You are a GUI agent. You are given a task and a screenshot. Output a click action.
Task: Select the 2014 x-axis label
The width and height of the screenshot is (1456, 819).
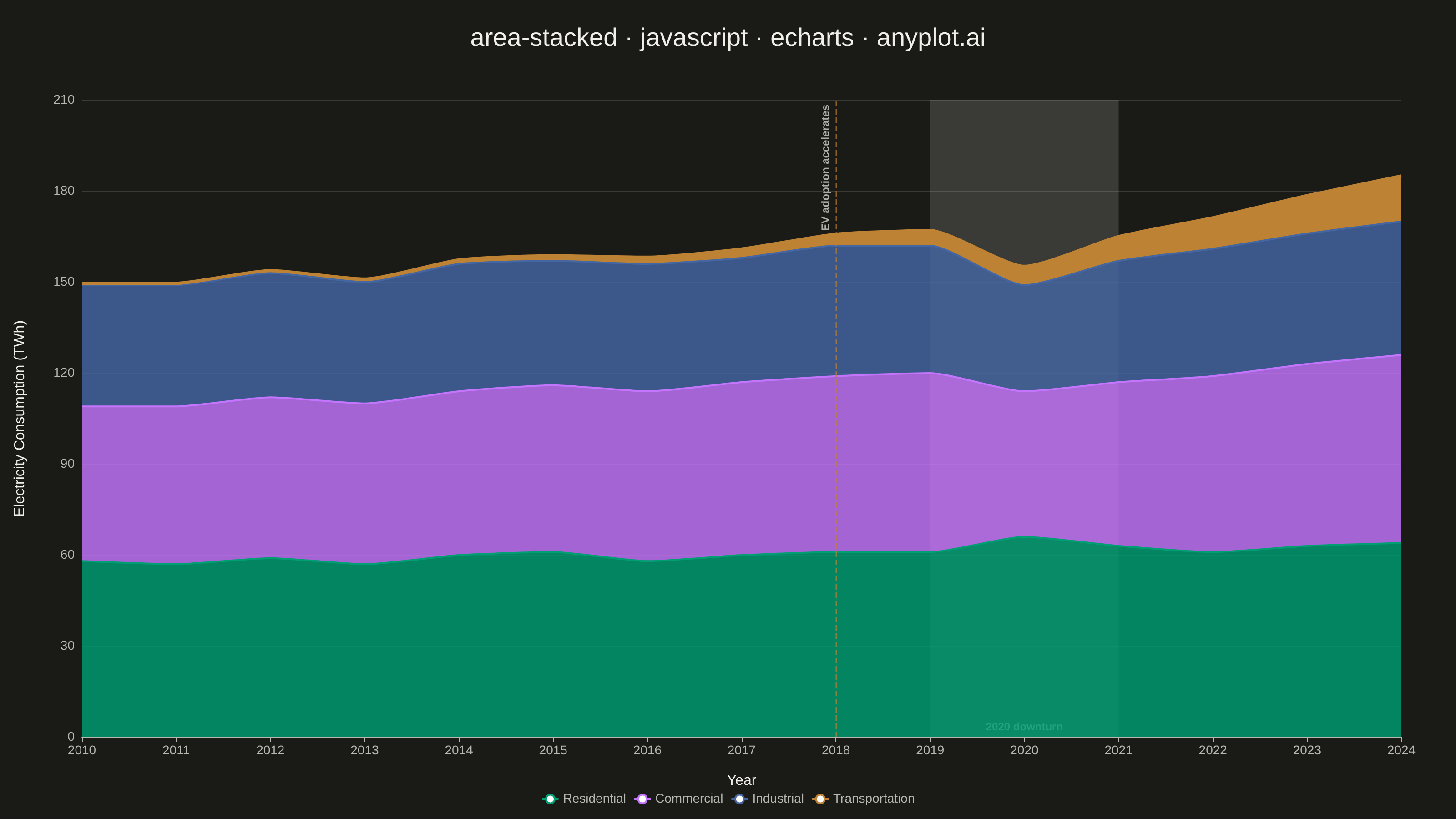tap(459, 751)
